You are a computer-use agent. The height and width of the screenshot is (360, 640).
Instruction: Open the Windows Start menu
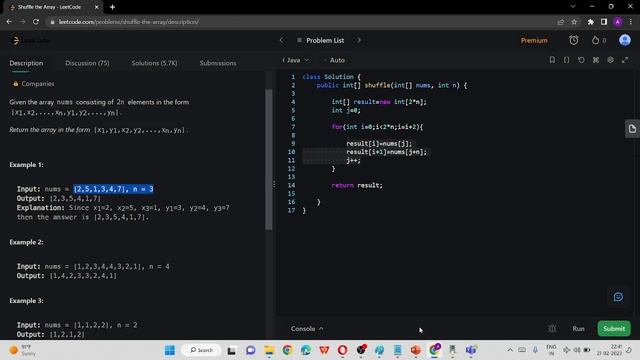170,350
